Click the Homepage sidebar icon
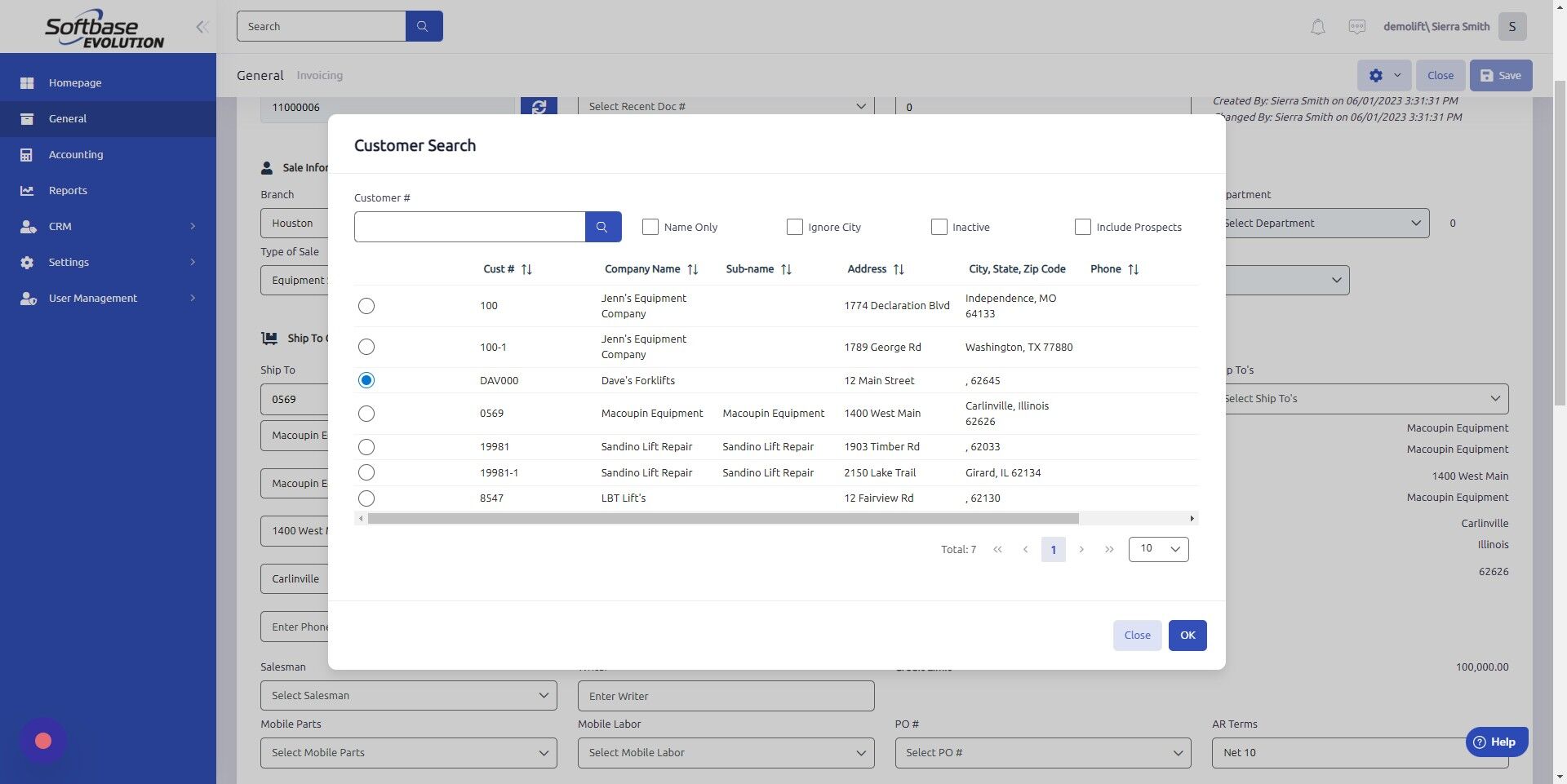The height and width of the screenshot is (784, 1567). coord(27,83)
